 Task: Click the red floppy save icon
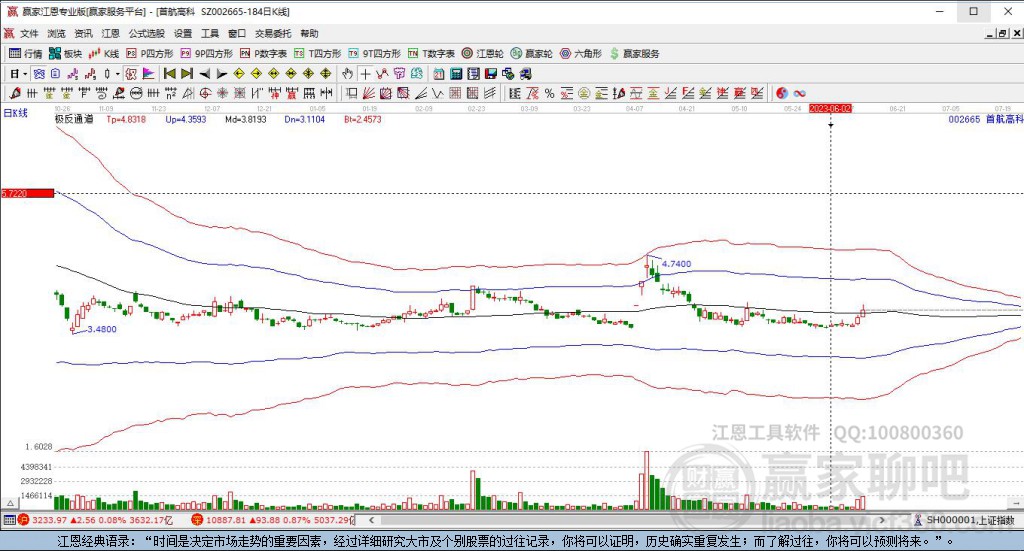(x=490, y=74)
